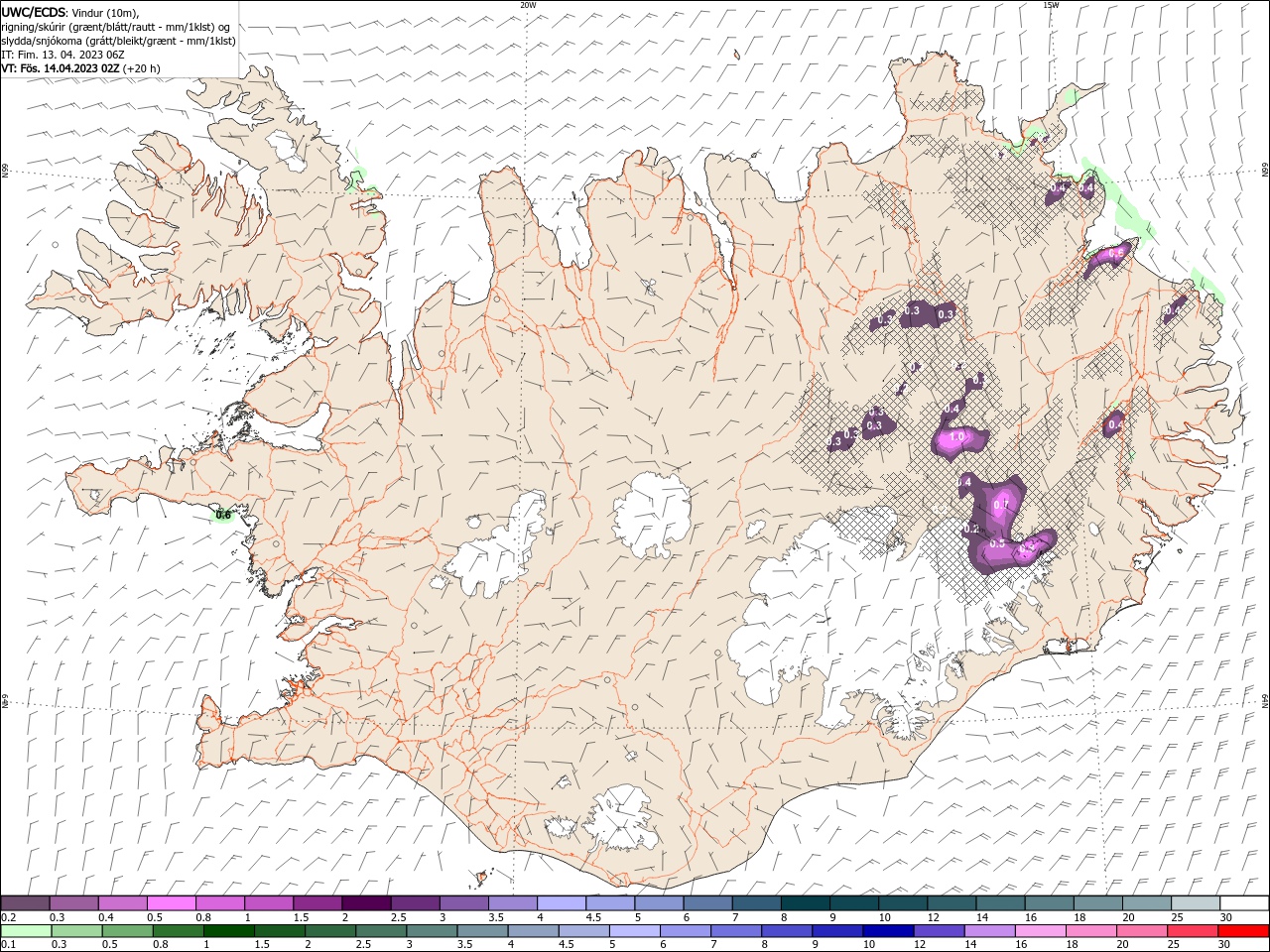This screenshot has width=1270, height=952.
Task: Pick the rain legend swatch labeled 0.3
Action: coord(76,931)
